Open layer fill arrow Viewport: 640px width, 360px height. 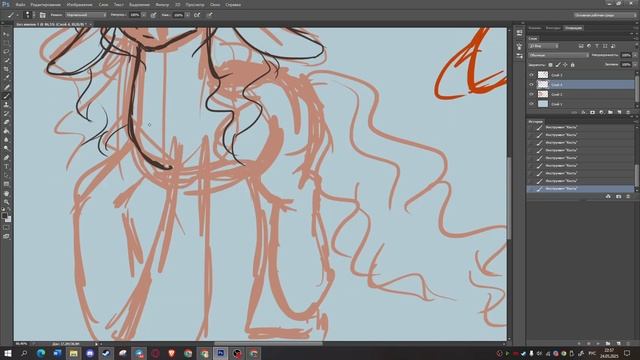click(635, 65)
